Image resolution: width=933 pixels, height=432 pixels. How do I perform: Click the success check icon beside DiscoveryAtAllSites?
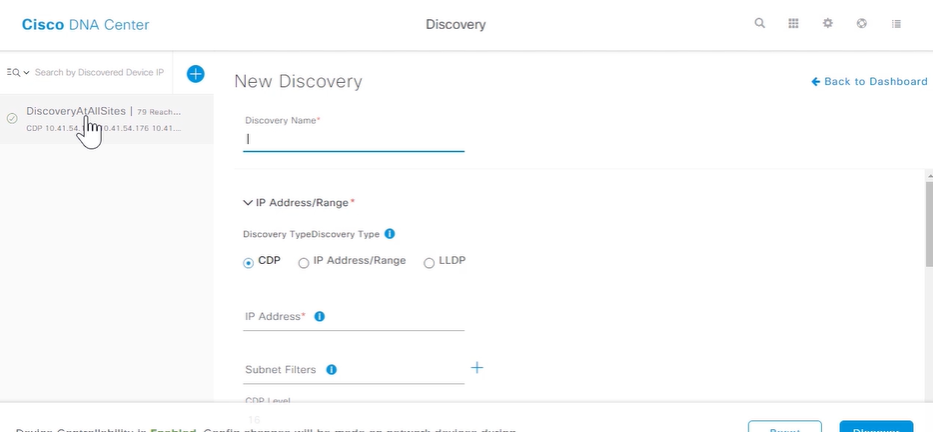pyautogui.click(x=12, y=118)
